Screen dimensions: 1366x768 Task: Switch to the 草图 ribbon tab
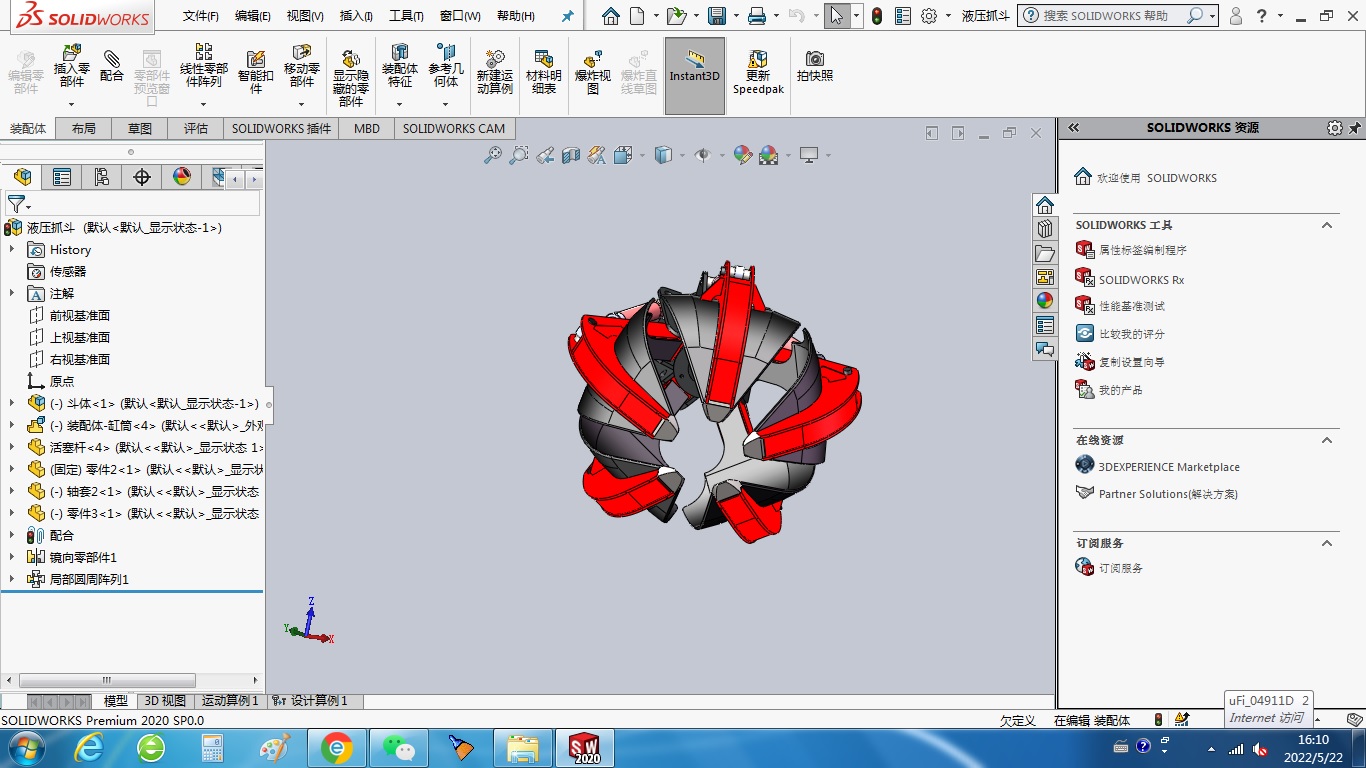140,128
